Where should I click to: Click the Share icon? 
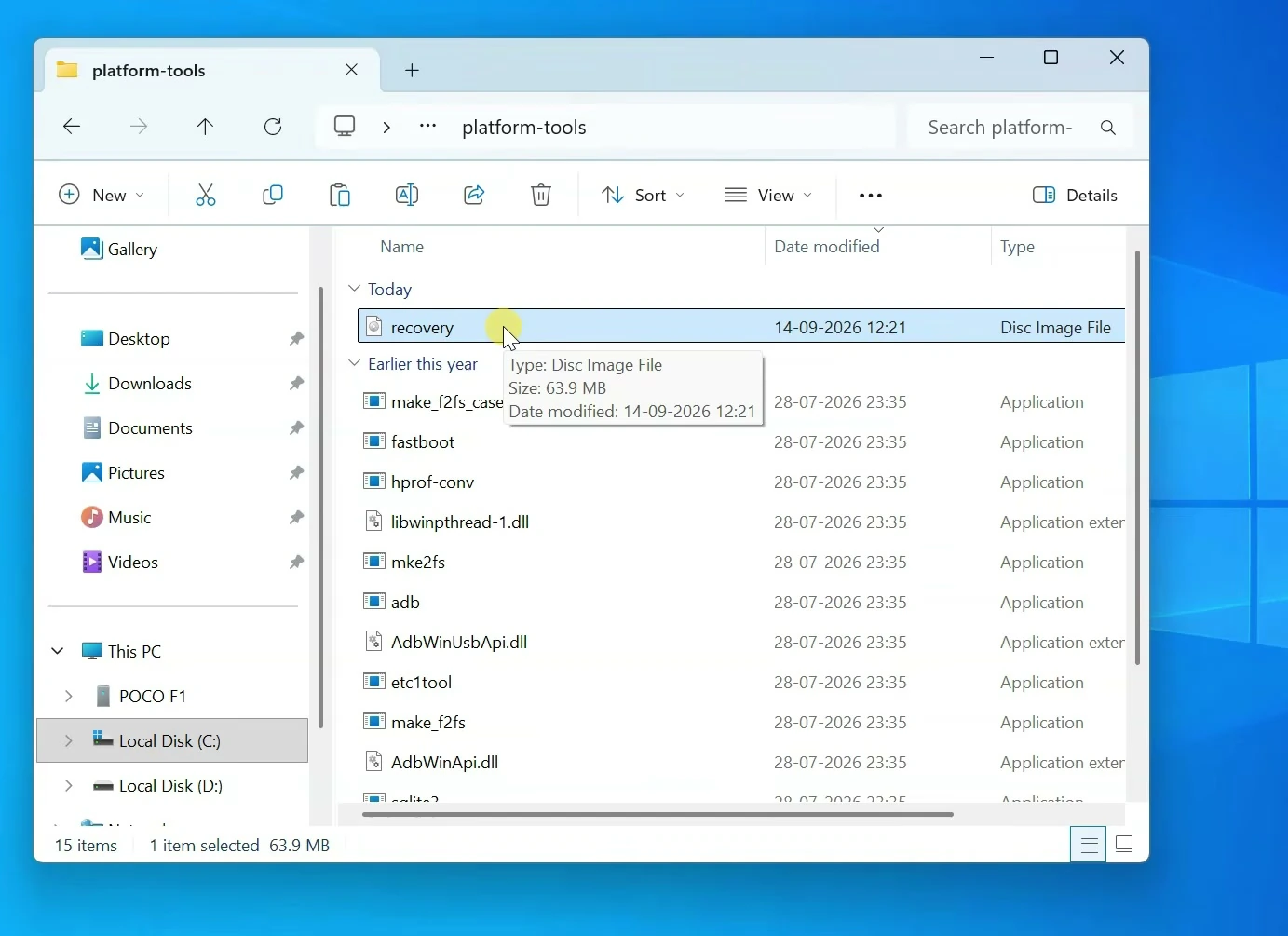point(474,195)
